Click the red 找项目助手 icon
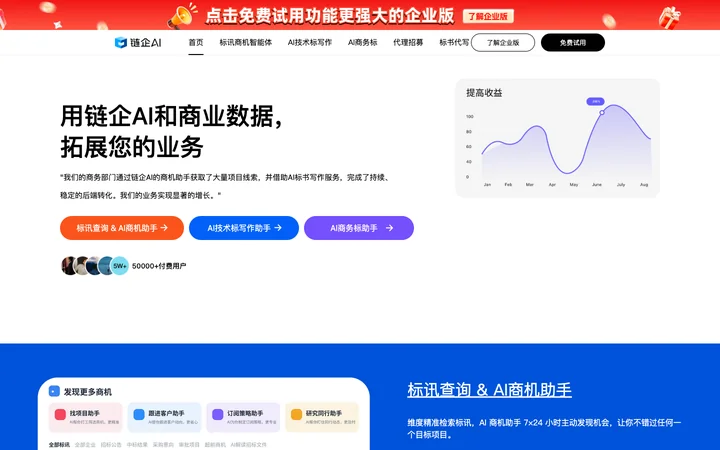 coord(60,415)
